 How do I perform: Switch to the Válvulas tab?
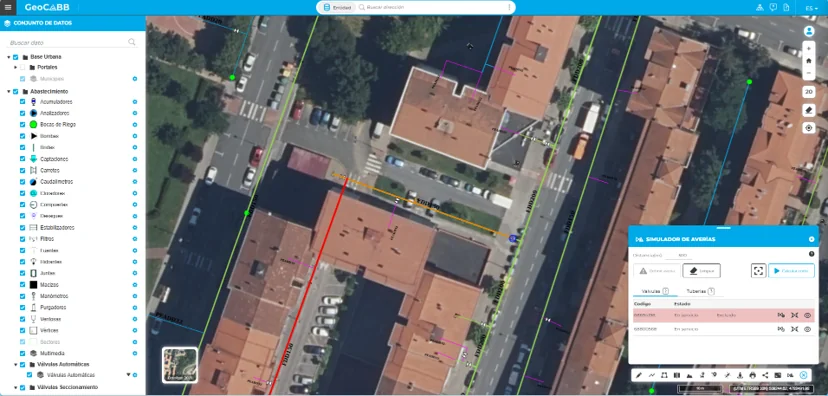click(655, 291)
